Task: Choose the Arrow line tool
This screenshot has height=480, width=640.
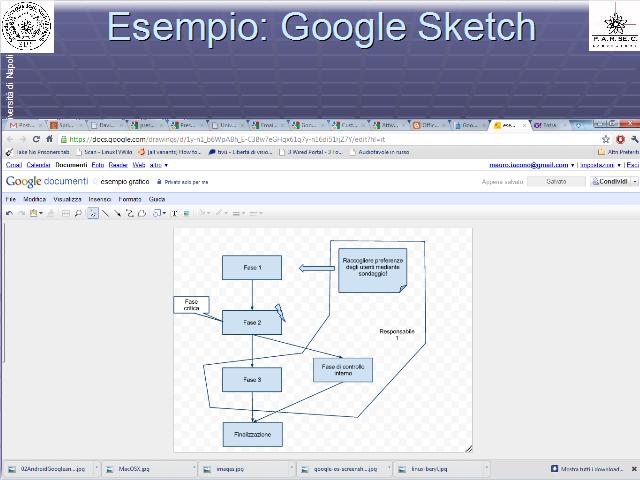Action: tap(118, 213)
